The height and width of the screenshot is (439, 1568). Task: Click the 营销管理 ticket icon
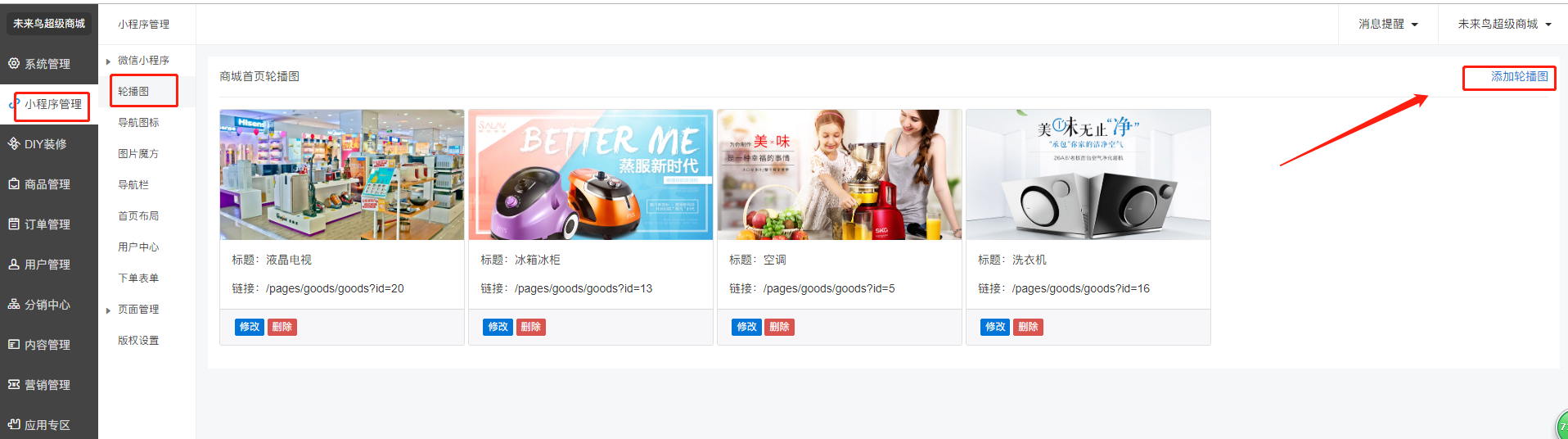point(14,384)
